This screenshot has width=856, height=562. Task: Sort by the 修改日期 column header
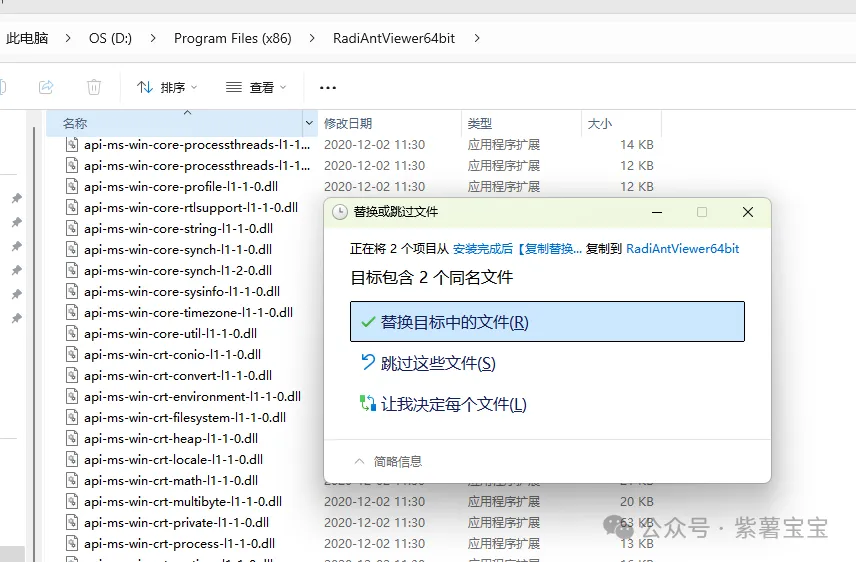tap(348, 124)
